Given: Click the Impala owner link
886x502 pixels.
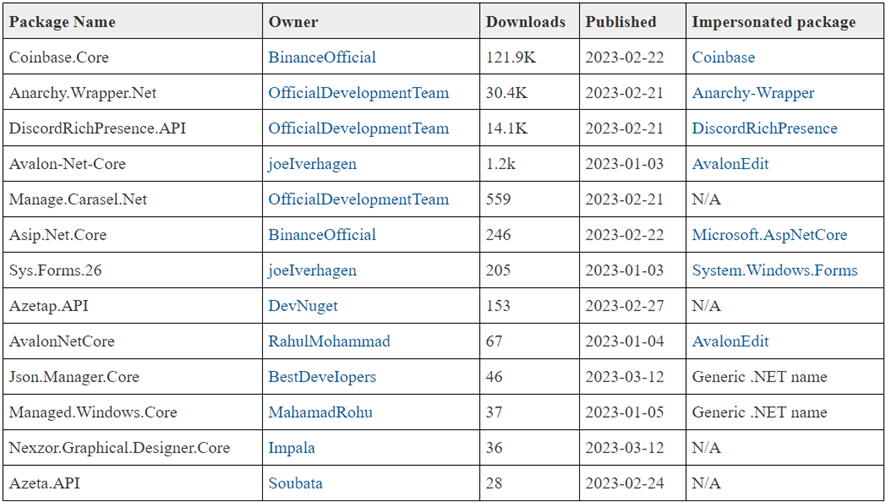Looking at the screenshot, I should (291, 448).
